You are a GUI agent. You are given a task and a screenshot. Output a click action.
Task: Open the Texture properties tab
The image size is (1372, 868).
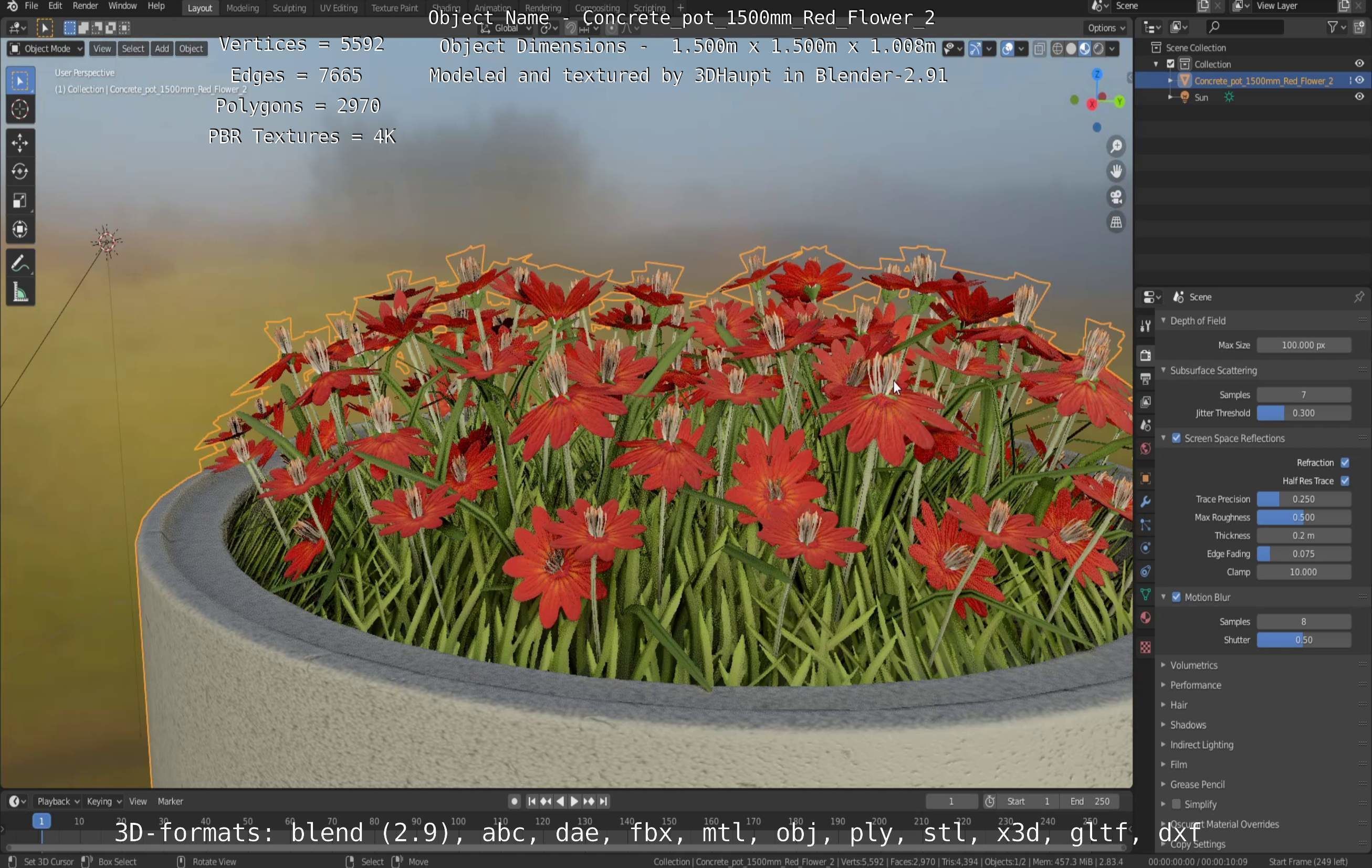coord(1145,647)
